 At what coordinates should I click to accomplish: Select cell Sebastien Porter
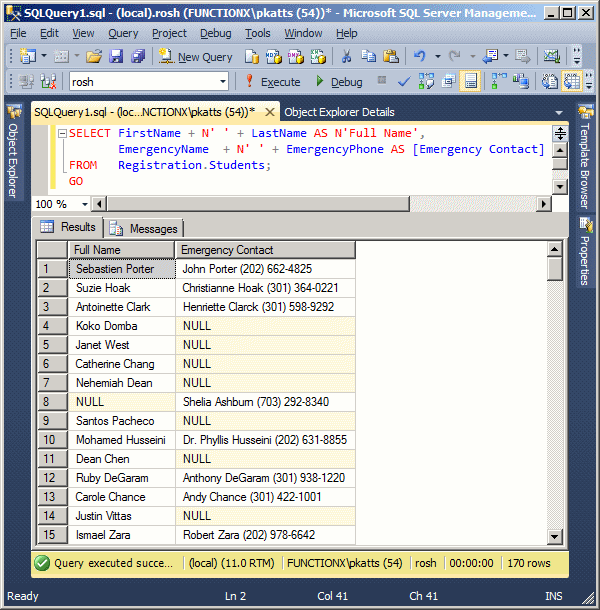[122, 269]
